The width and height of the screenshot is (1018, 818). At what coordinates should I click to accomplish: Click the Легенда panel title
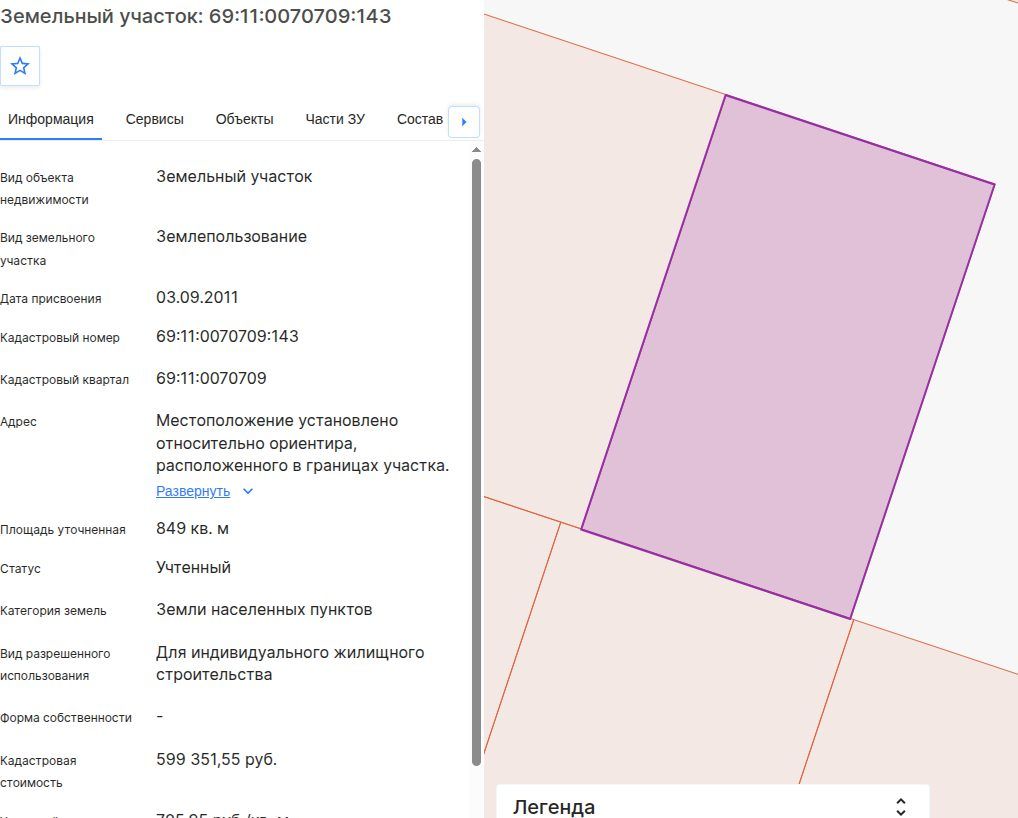coord(554,807)
